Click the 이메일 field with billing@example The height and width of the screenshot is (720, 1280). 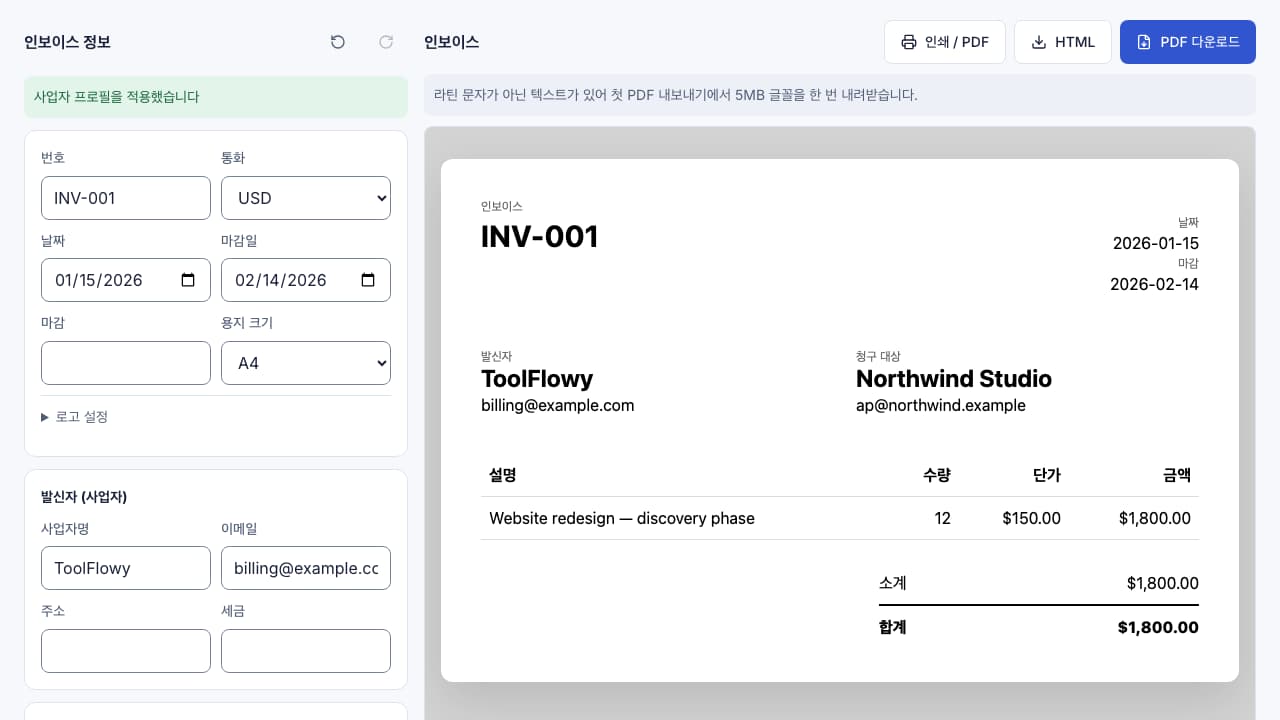click(x=306, y=568)
